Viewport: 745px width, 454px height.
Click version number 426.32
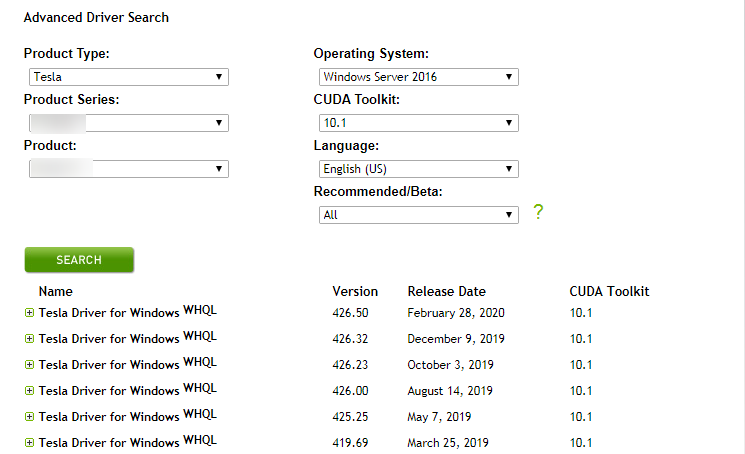[x=350, y=339]
